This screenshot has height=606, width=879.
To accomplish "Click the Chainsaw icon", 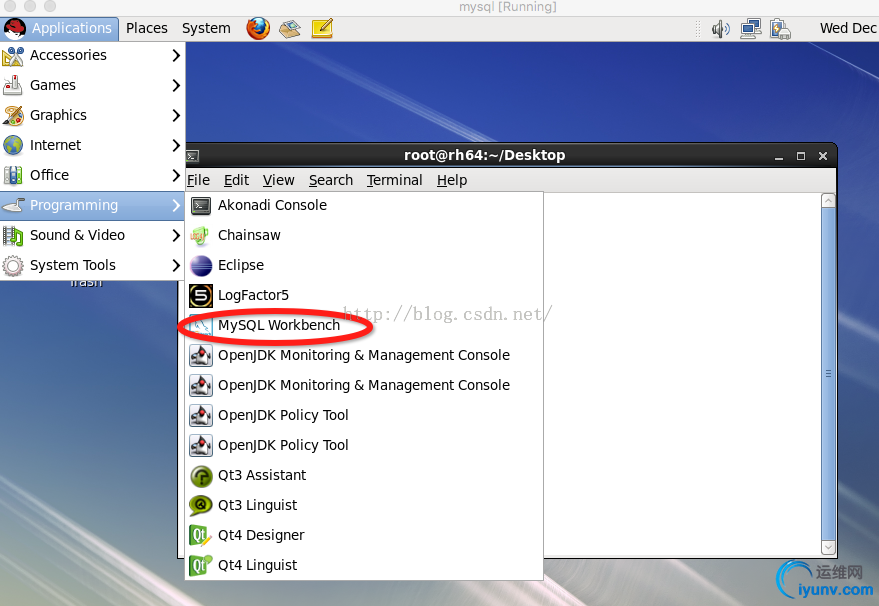I will pos(201,236).
